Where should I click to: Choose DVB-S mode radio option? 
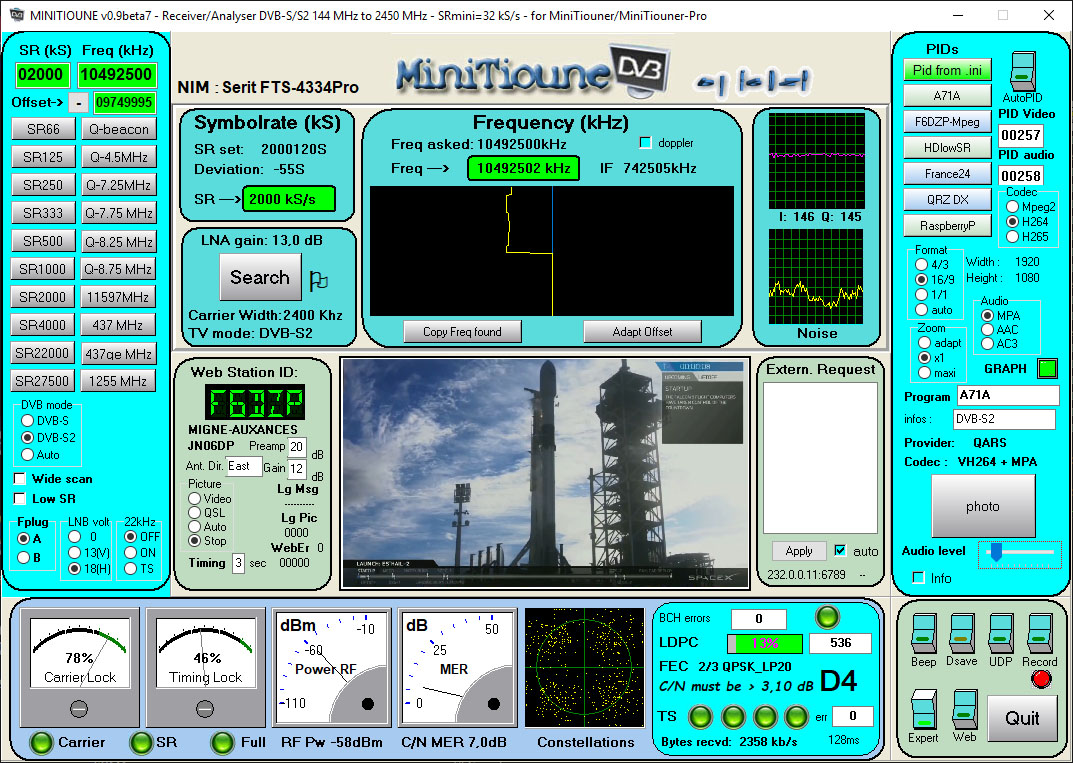[26, 421]
